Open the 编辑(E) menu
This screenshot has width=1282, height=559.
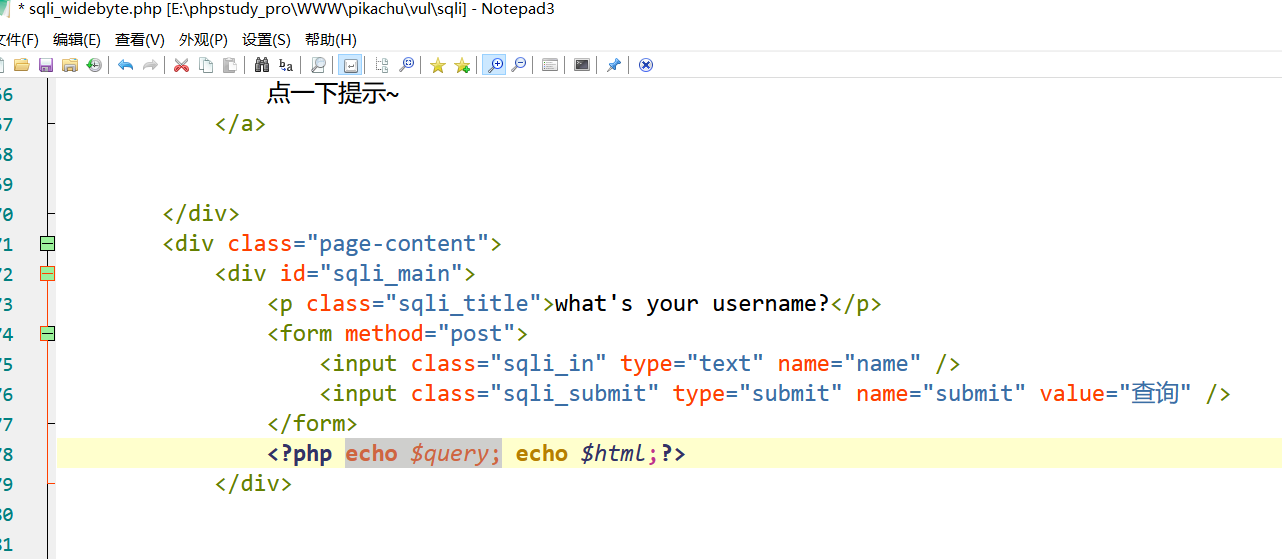click(x=77, y=40)
